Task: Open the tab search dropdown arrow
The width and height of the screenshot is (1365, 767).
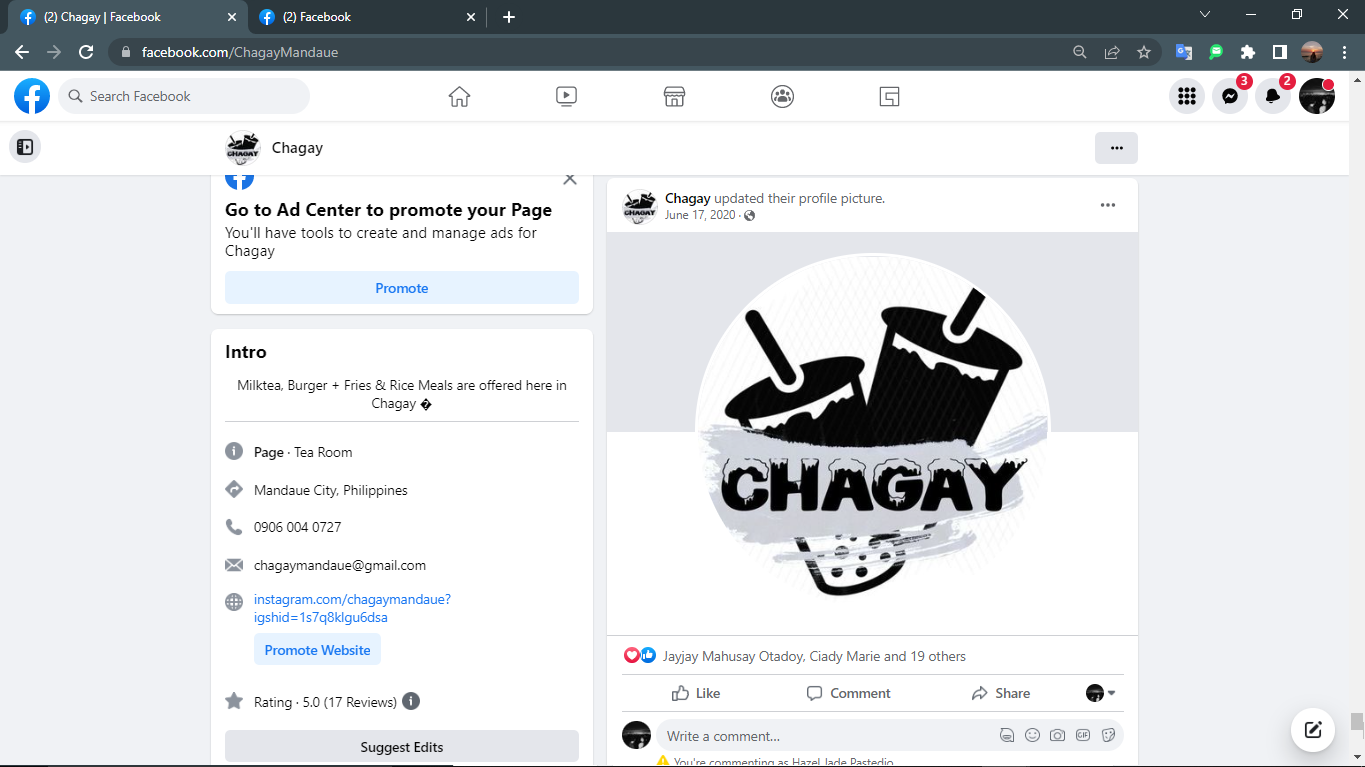Action: [x=1205, y=15]
